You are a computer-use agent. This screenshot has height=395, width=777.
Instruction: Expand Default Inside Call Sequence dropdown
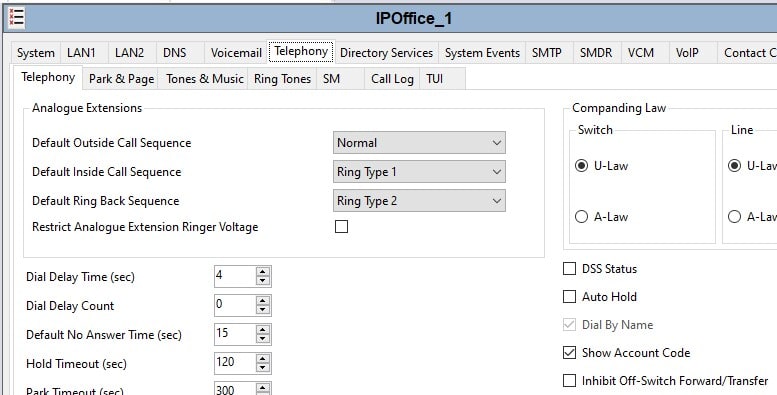[419, 172]
